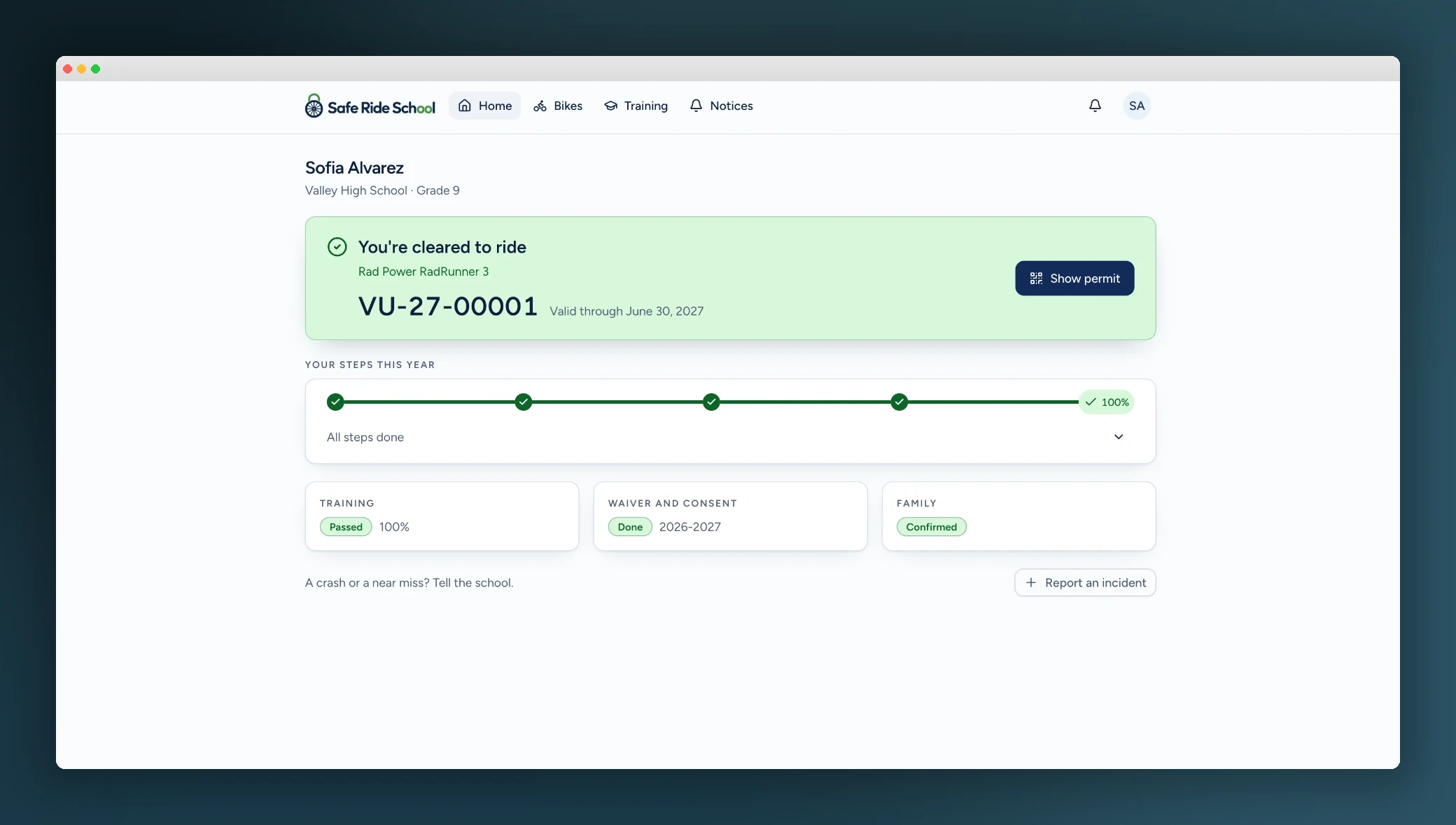Screen dimensions: 1456x825
Task: Click the Confirmed badge
Action: pyautogui.click(x=931, y=527)
